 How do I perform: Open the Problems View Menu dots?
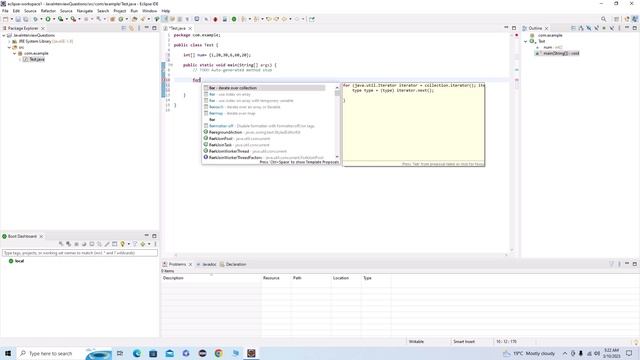(619, 264)
